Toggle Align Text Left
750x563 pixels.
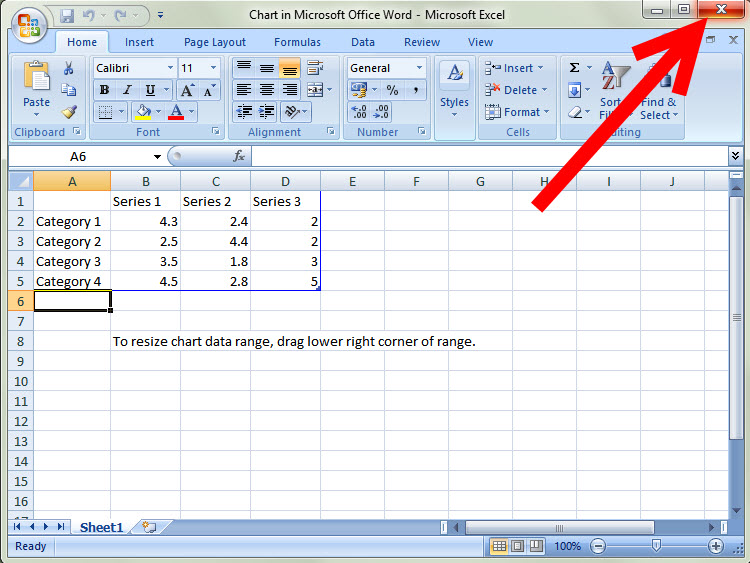(x=244, y=90)
